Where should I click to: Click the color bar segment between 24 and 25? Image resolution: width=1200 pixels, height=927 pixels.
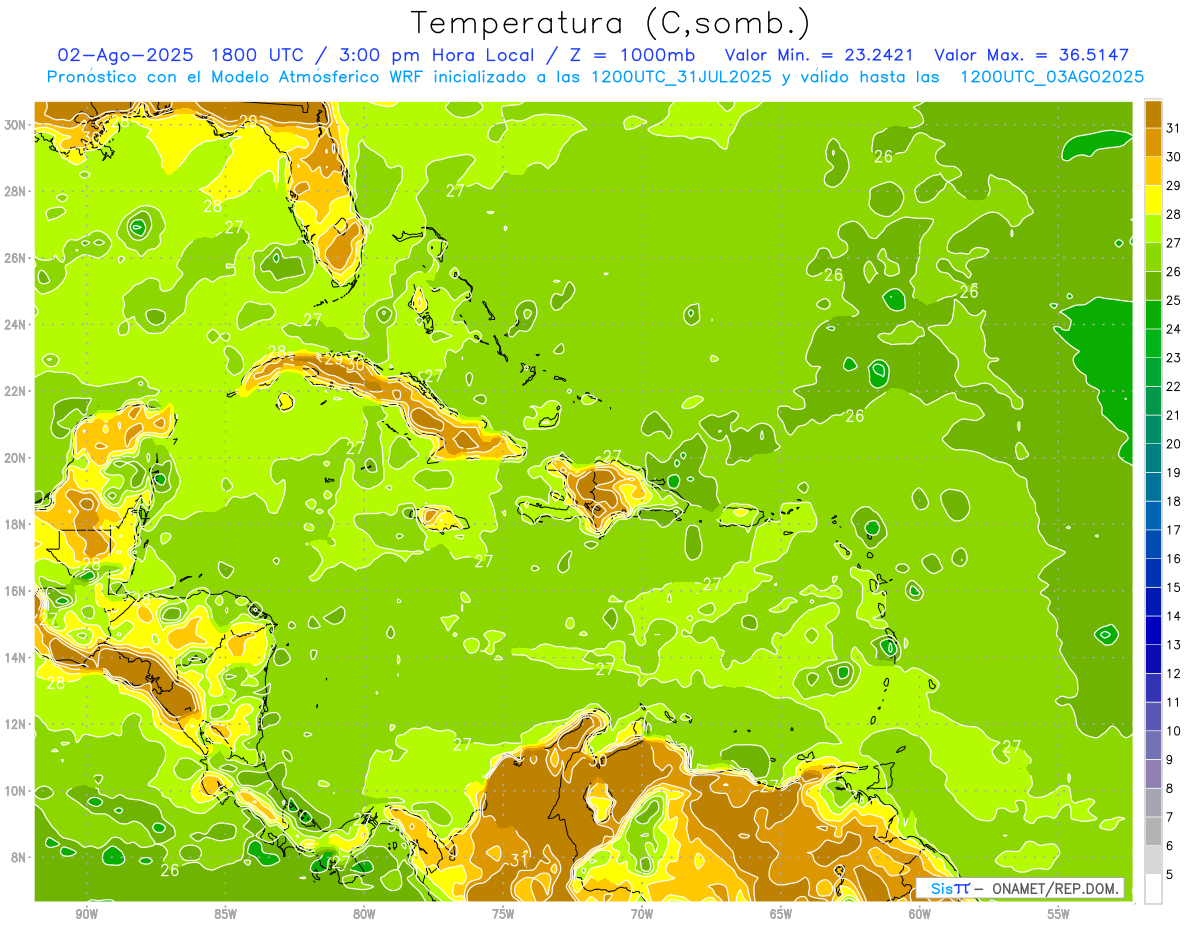point(1153,315)
